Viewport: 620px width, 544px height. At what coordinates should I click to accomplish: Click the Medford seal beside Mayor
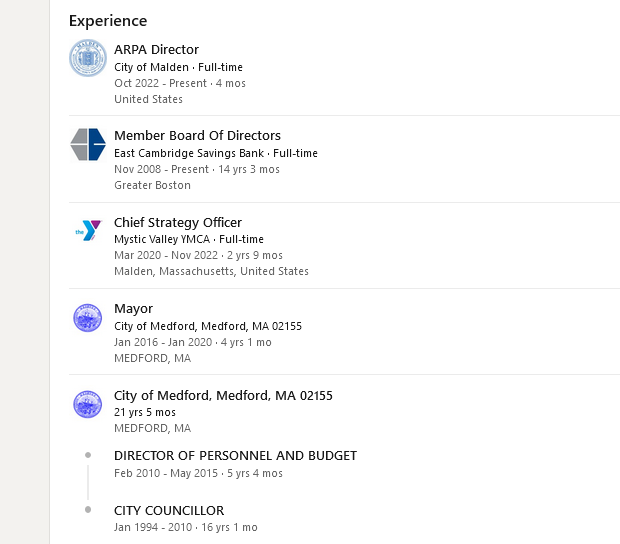(x=88, y=318)
